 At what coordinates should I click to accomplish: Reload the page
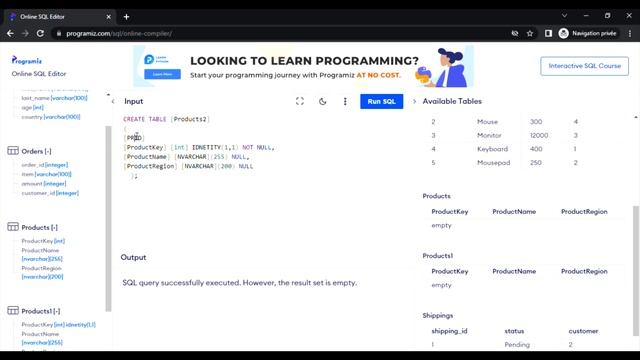point(40,33)
